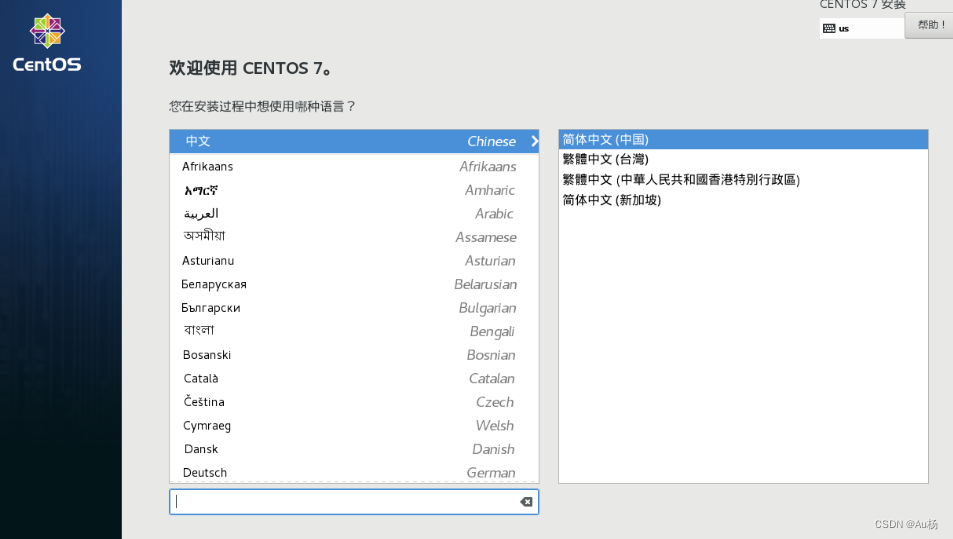953x539 pixels.
Task: Select the Bengali language row
Action: [x=354, y=331]
